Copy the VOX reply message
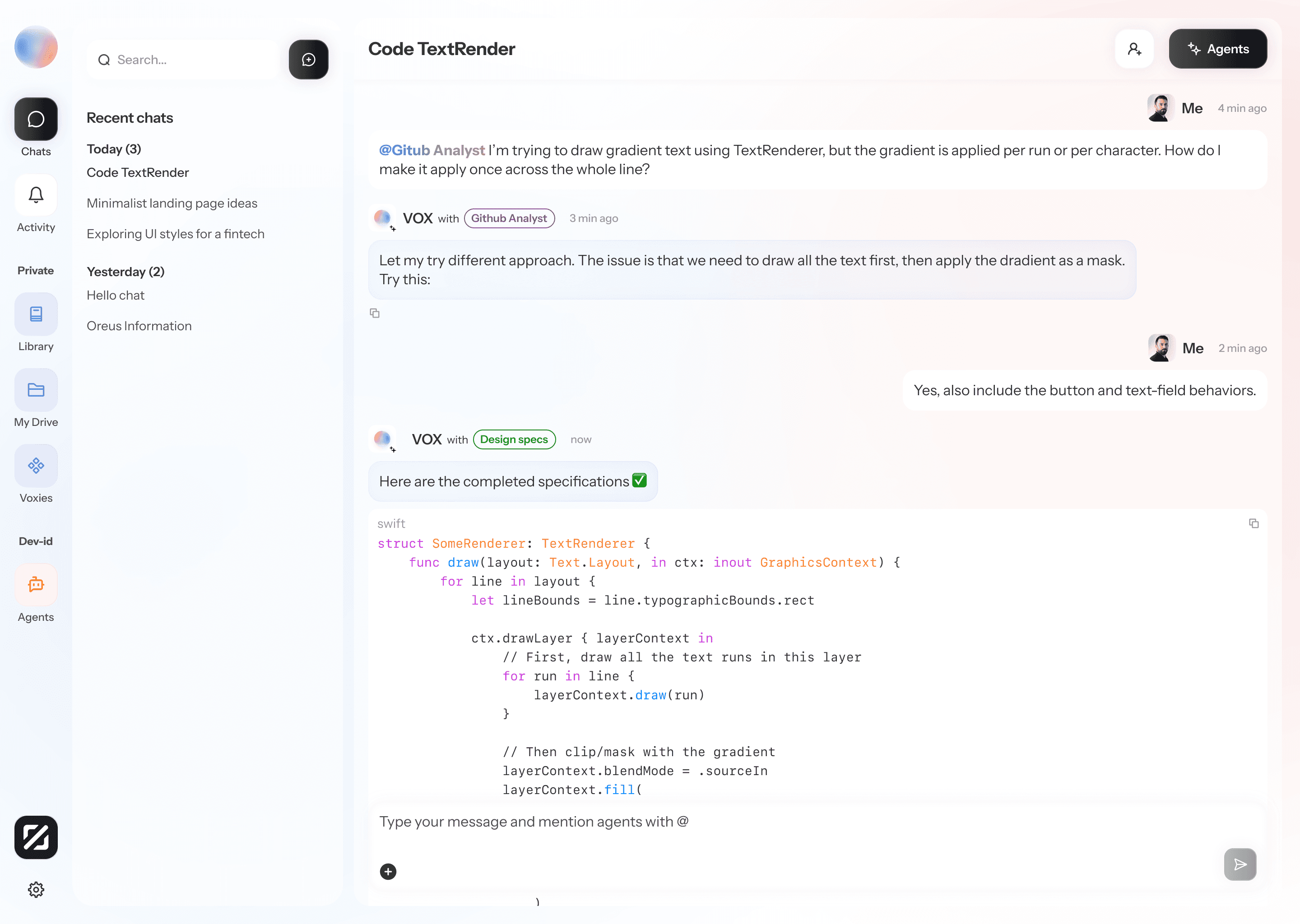1300x924 pixels. [x=375, y=313]
